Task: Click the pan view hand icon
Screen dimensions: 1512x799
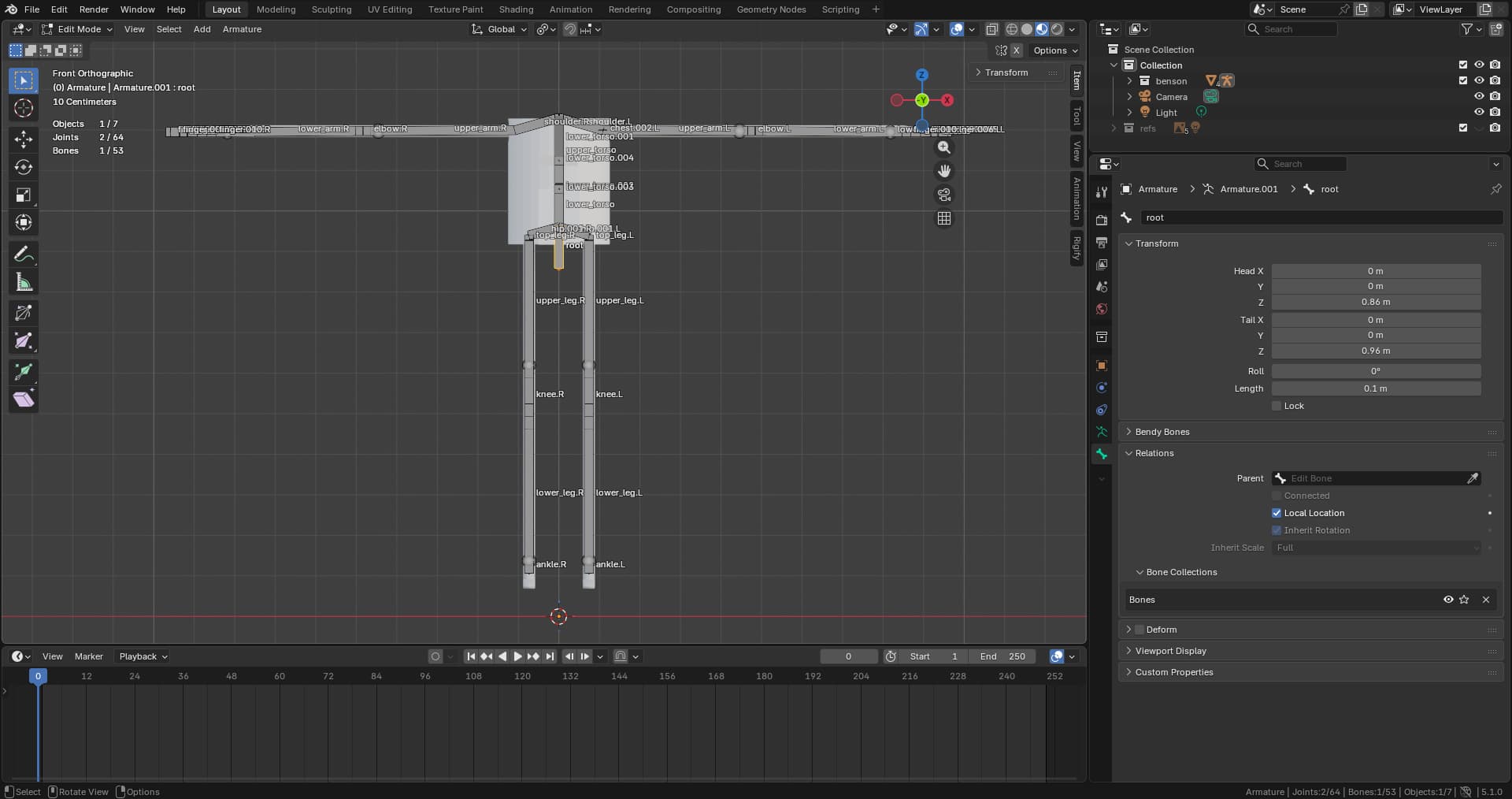Action: click(x=944, y=171)
